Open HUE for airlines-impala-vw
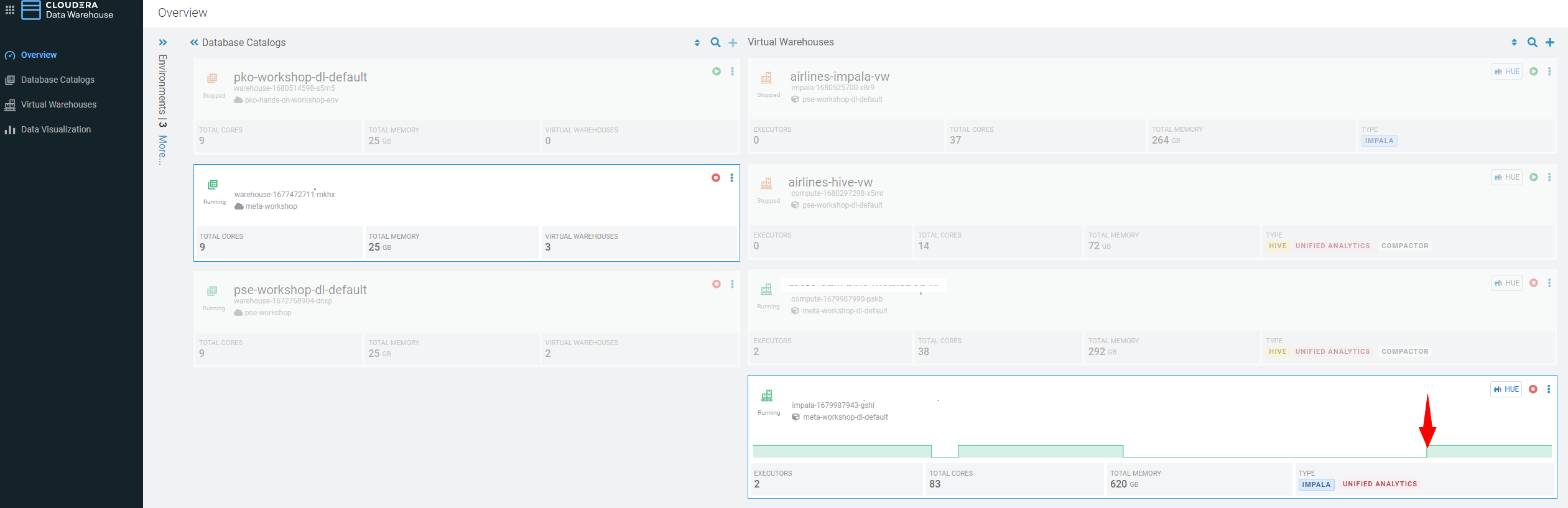Image resolution: width=1568 pixels, height=508 pixels. tap(1507, 72)
